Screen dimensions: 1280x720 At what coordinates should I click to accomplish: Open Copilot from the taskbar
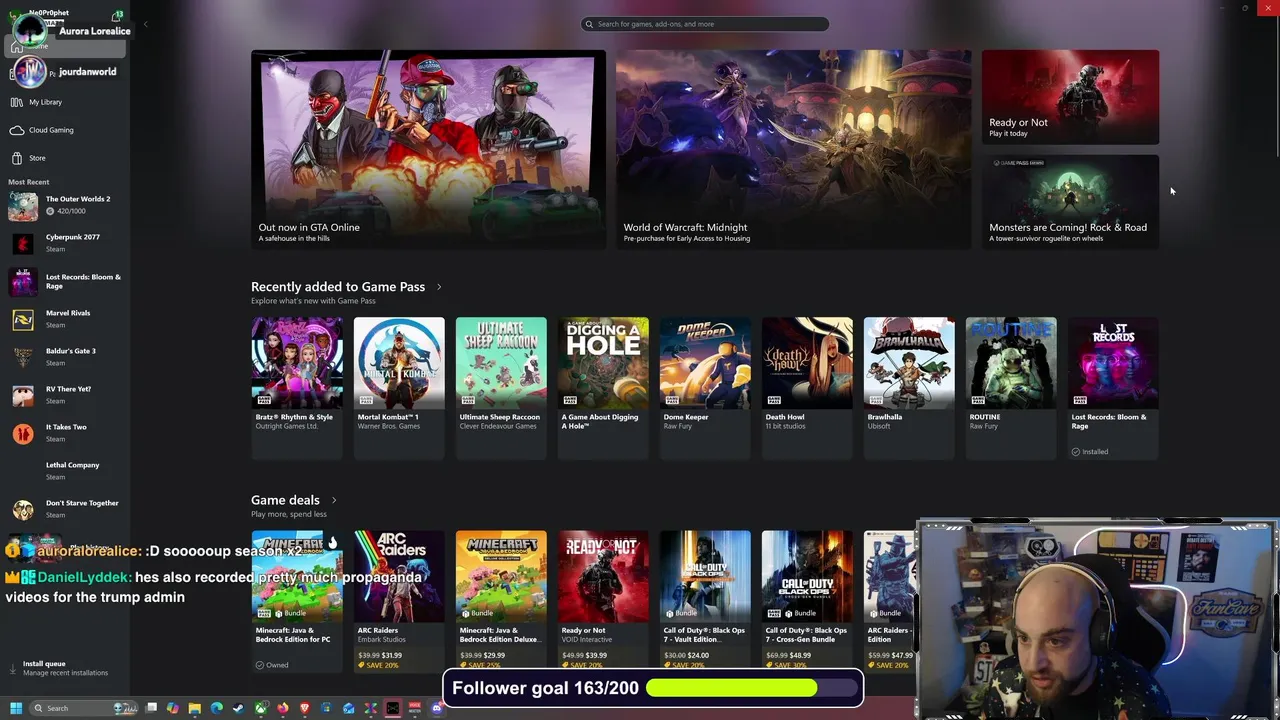[173, 708]
